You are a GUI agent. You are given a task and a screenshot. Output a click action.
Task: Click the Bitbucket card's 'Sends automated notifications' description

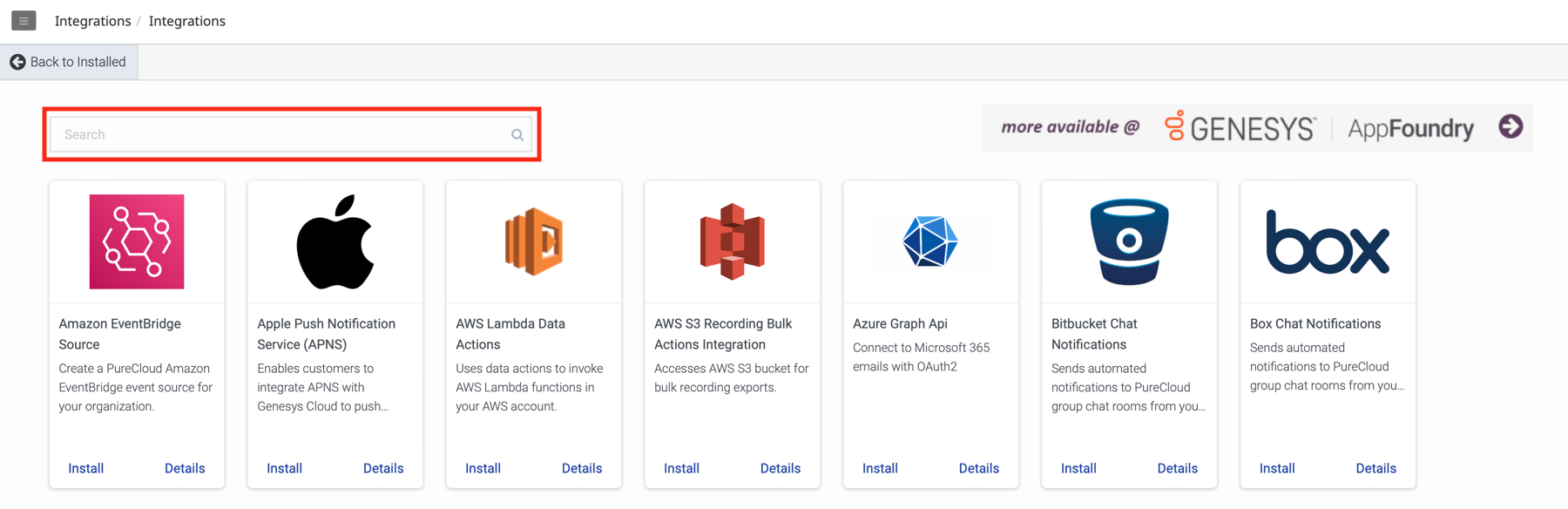[1129, 387]
